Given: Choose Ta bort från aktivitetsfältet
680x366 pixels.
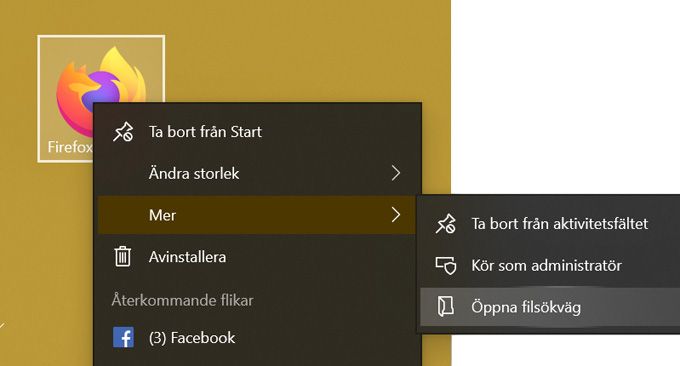Looking at the screenshot, I should (550, 224).
